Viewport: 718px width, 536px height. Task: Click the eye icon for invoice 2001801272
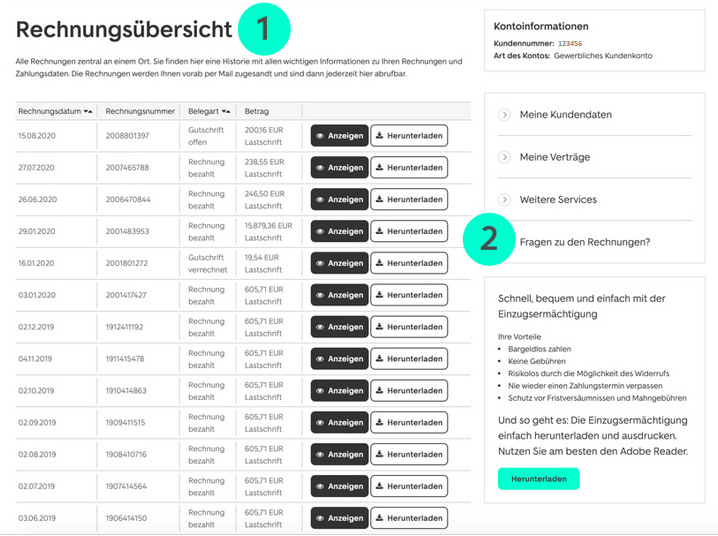point(320,264)
